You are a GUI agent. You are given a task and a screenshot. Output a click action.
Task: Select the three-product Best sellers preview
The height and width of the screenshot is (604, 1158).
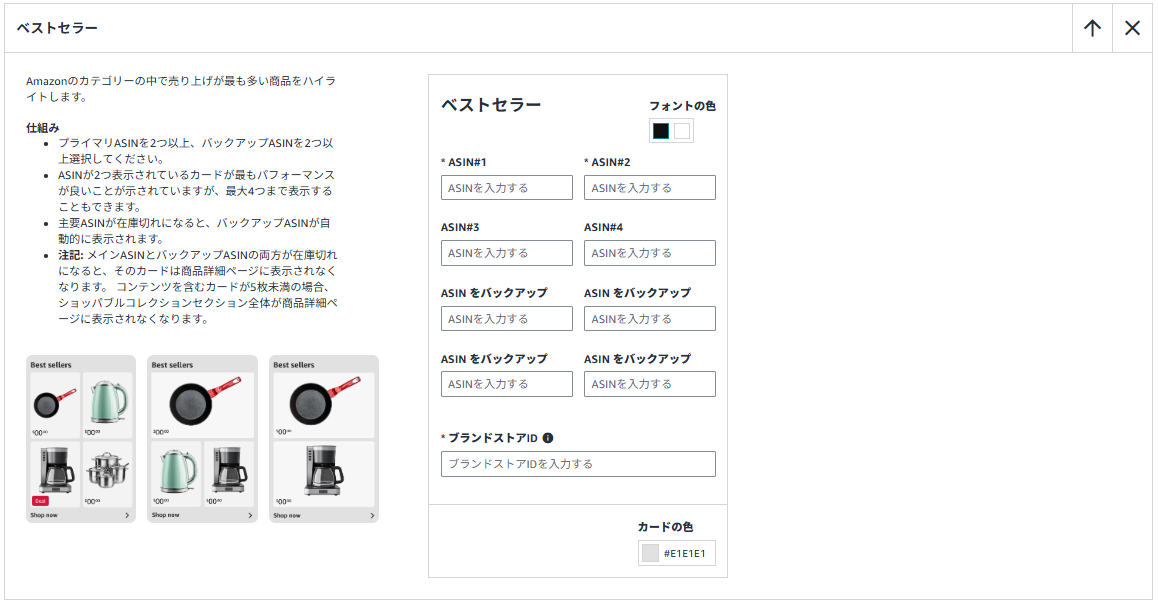[x=202, y=439]
